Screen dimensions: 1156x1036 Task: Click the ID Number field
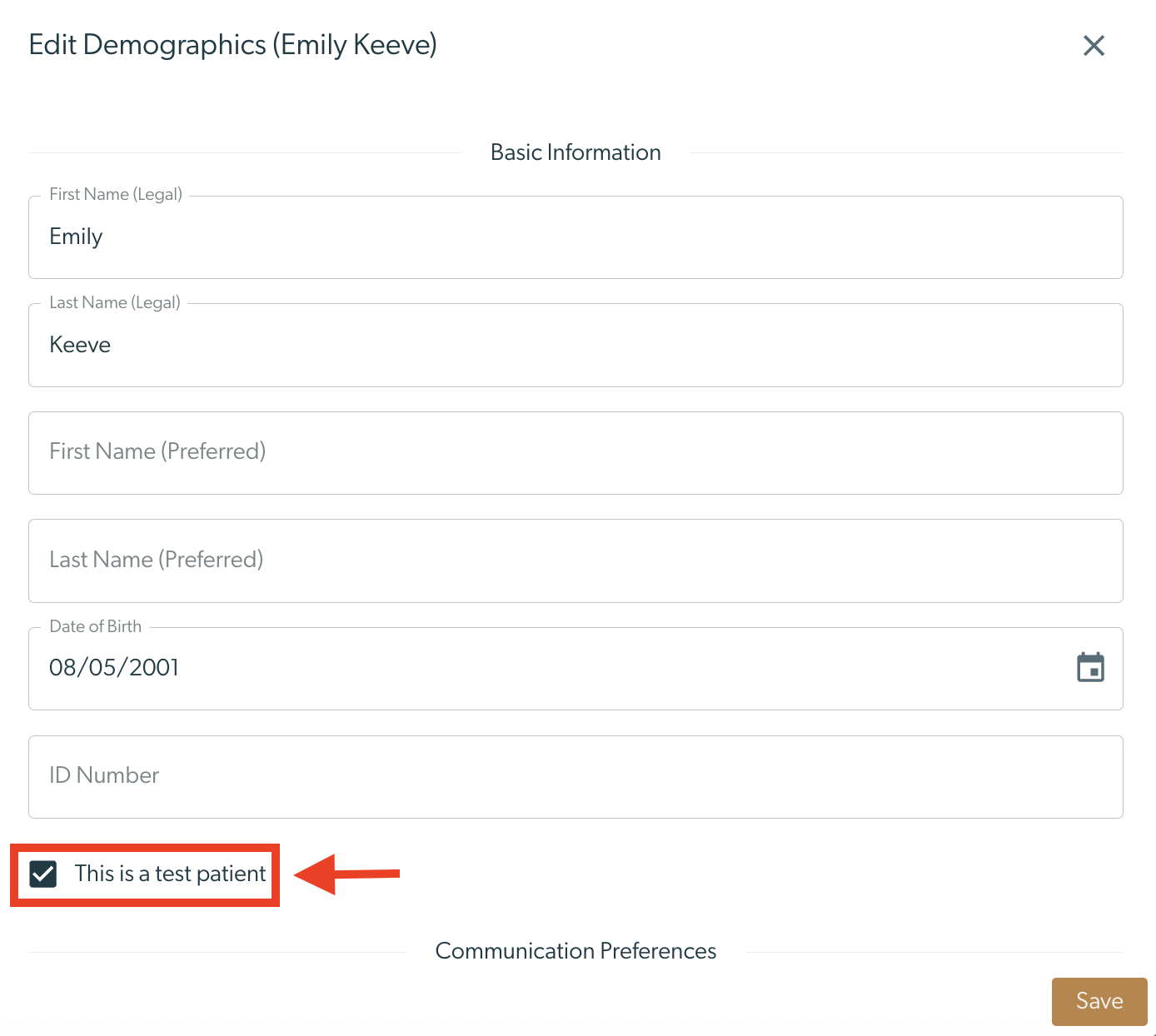(576, 777)
